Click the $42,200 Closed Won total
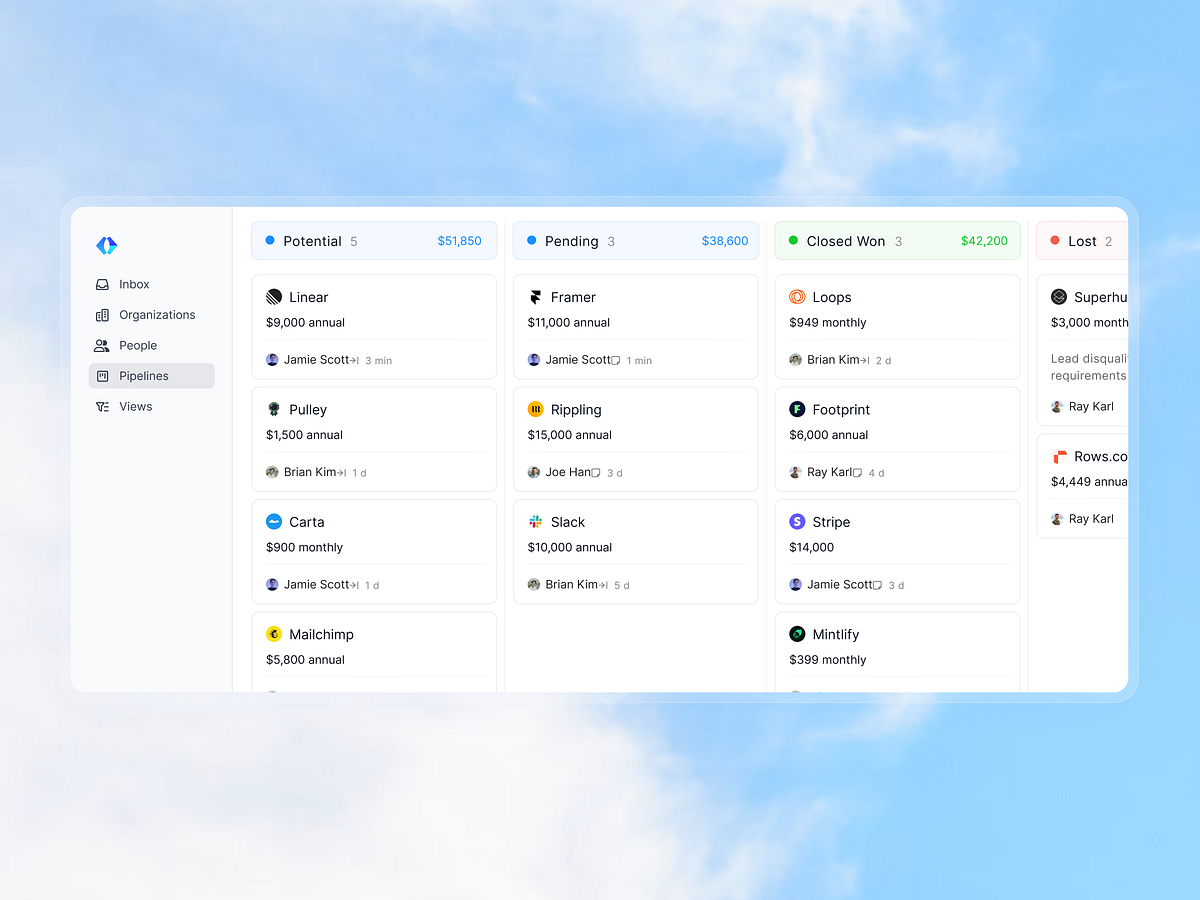 tap(985, 241)
